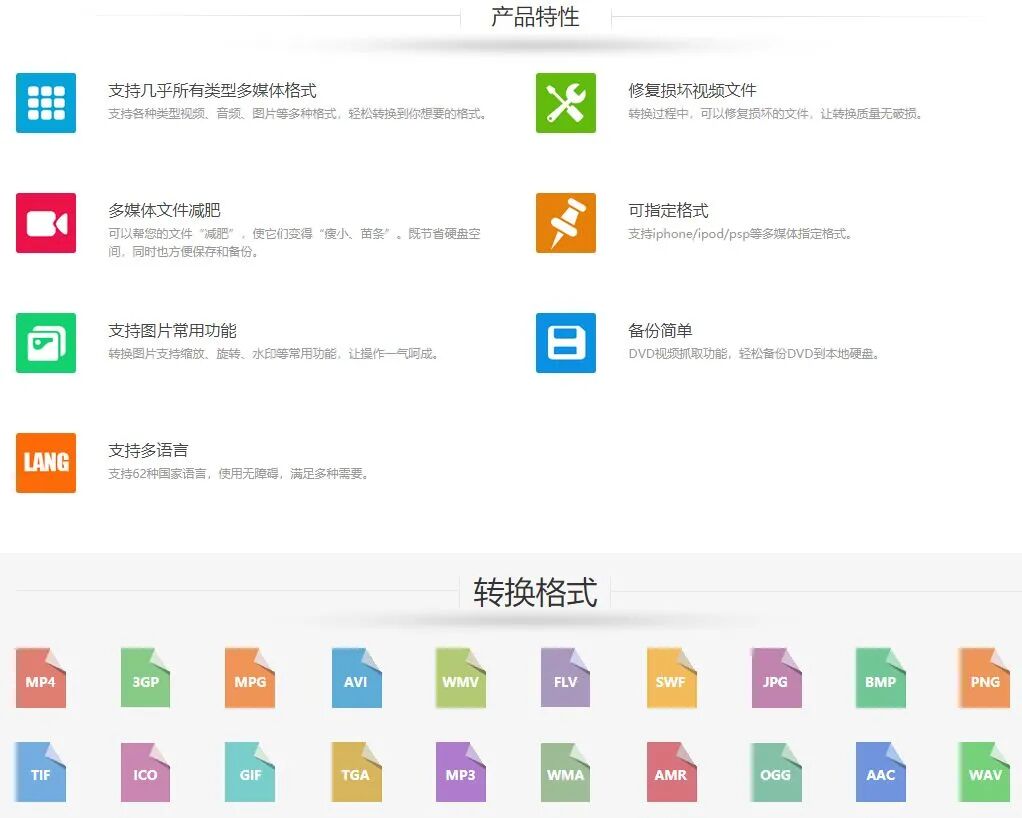Viewport: 1022px width, 818px height.
Task: Select the MPG format icon
Action: pos(250,678)
